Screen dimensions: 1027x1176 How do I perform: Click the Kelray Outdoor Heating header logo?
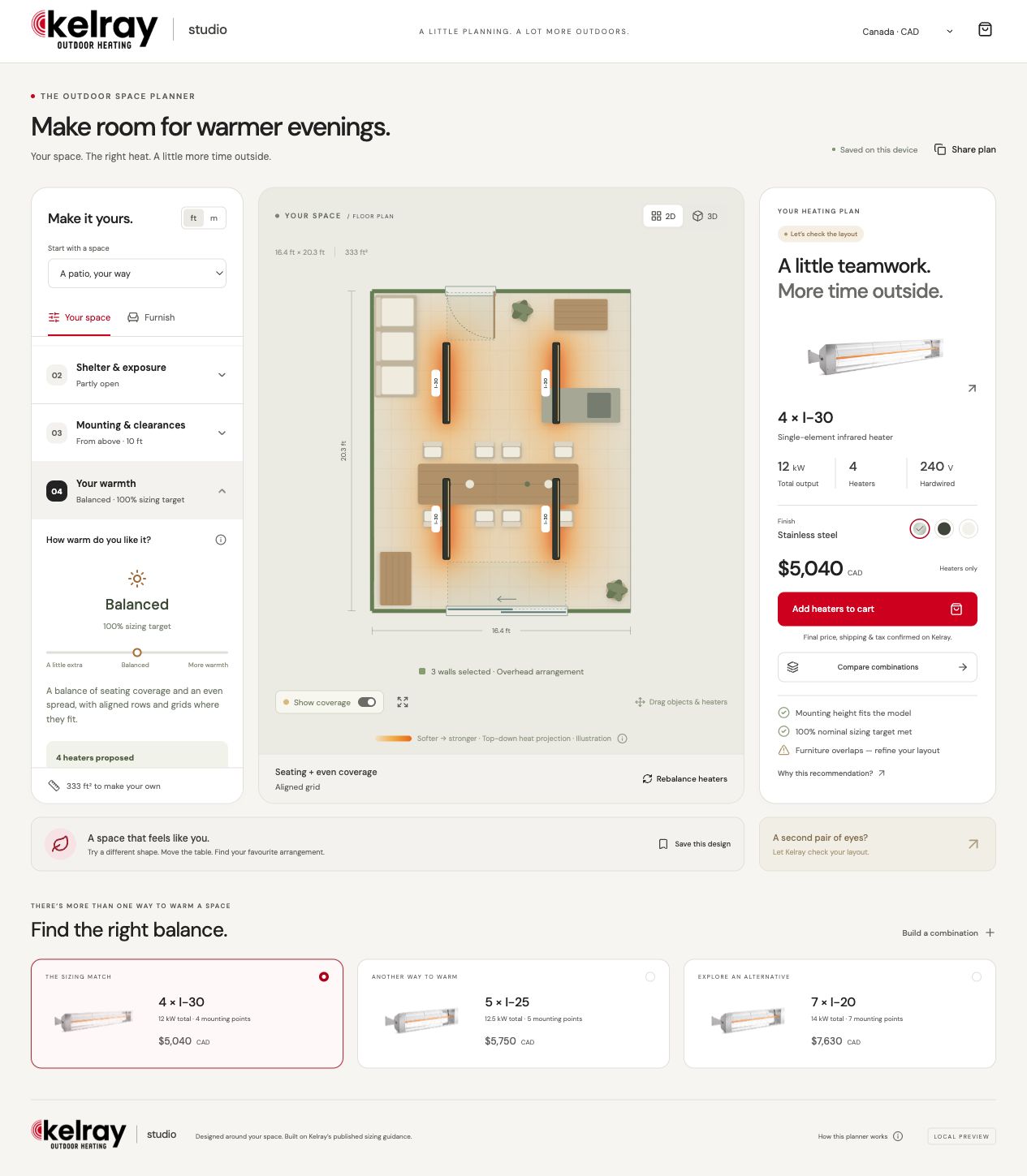[94, 30]
